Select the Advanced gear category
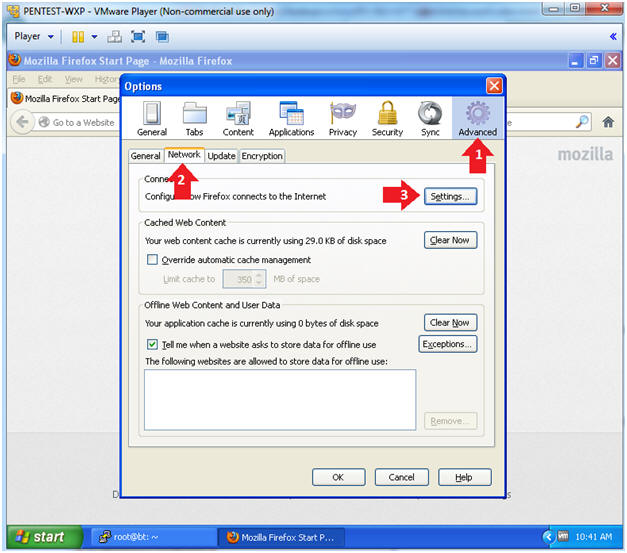Viewport: 627px width, 553px height. (x=477, y=119)
